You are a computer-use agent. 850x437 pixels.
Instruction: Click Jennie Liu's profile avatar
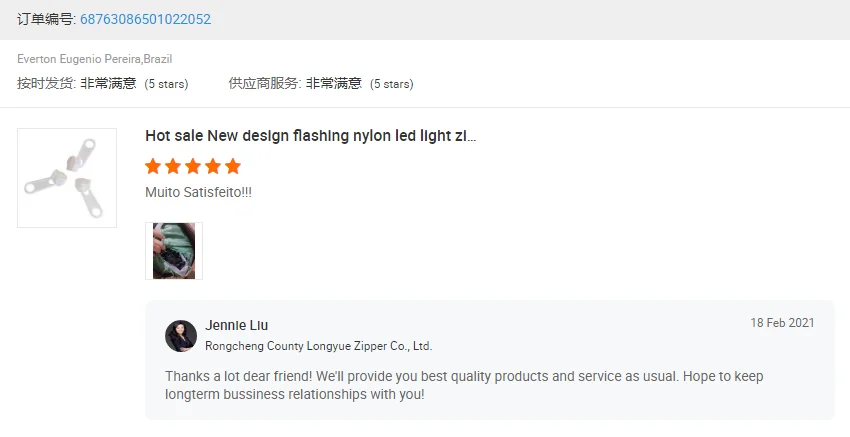click(181, 336)
